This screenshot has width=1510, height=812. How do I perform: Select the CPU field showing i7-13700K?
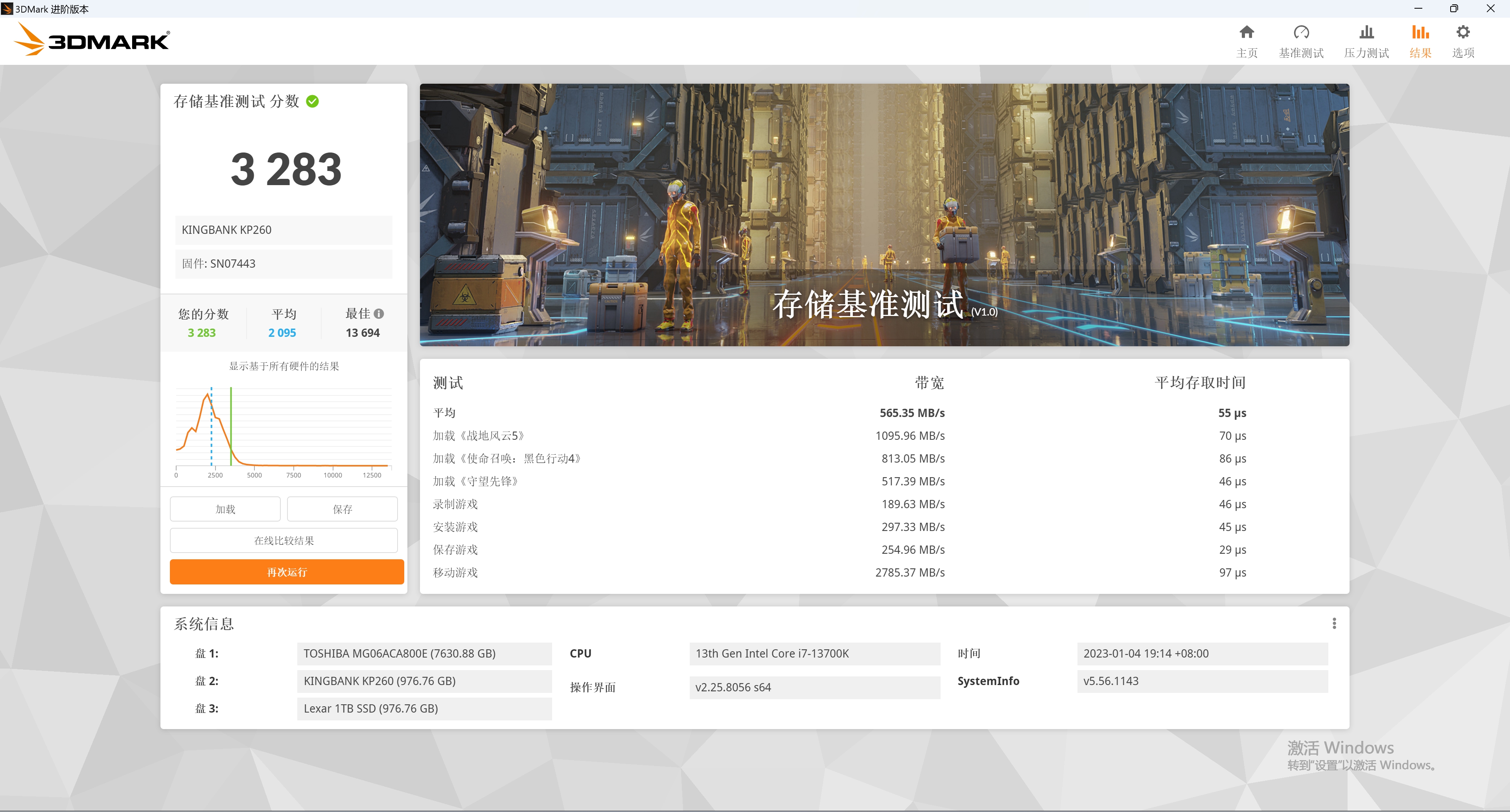(x=814, y=654)
